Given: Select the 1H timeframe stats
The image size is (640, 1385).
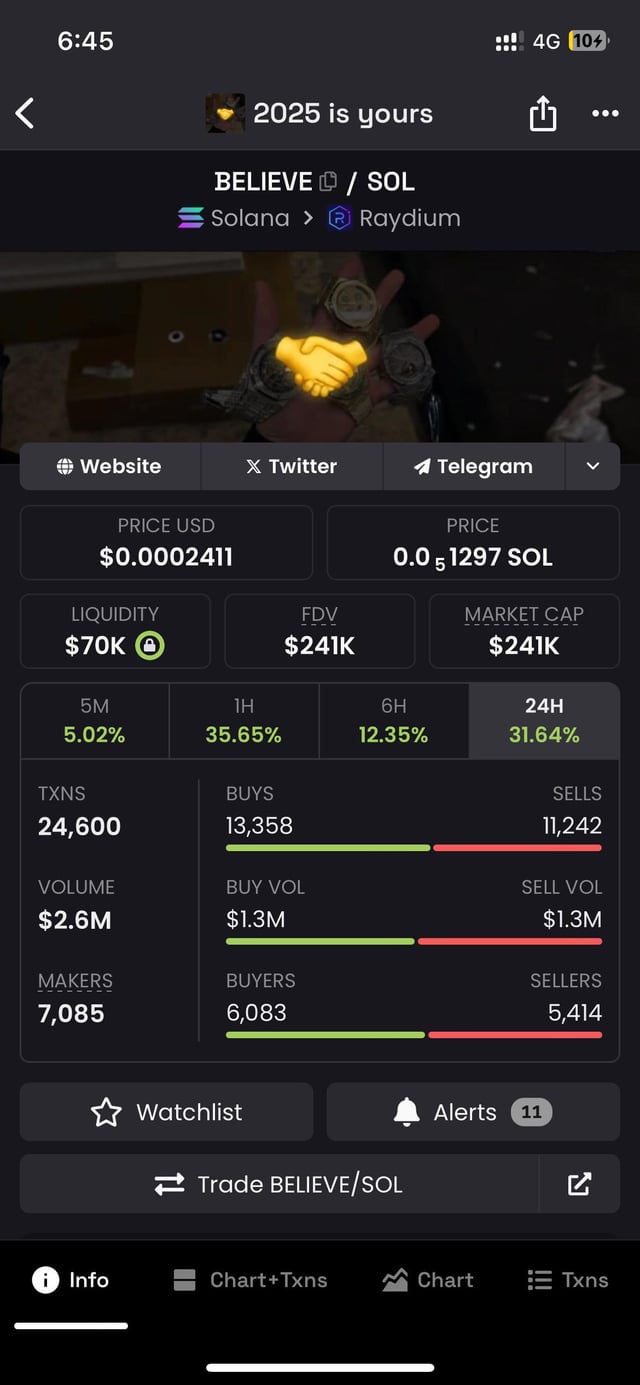Looking at the screenshot, I should tap(243, 721).
